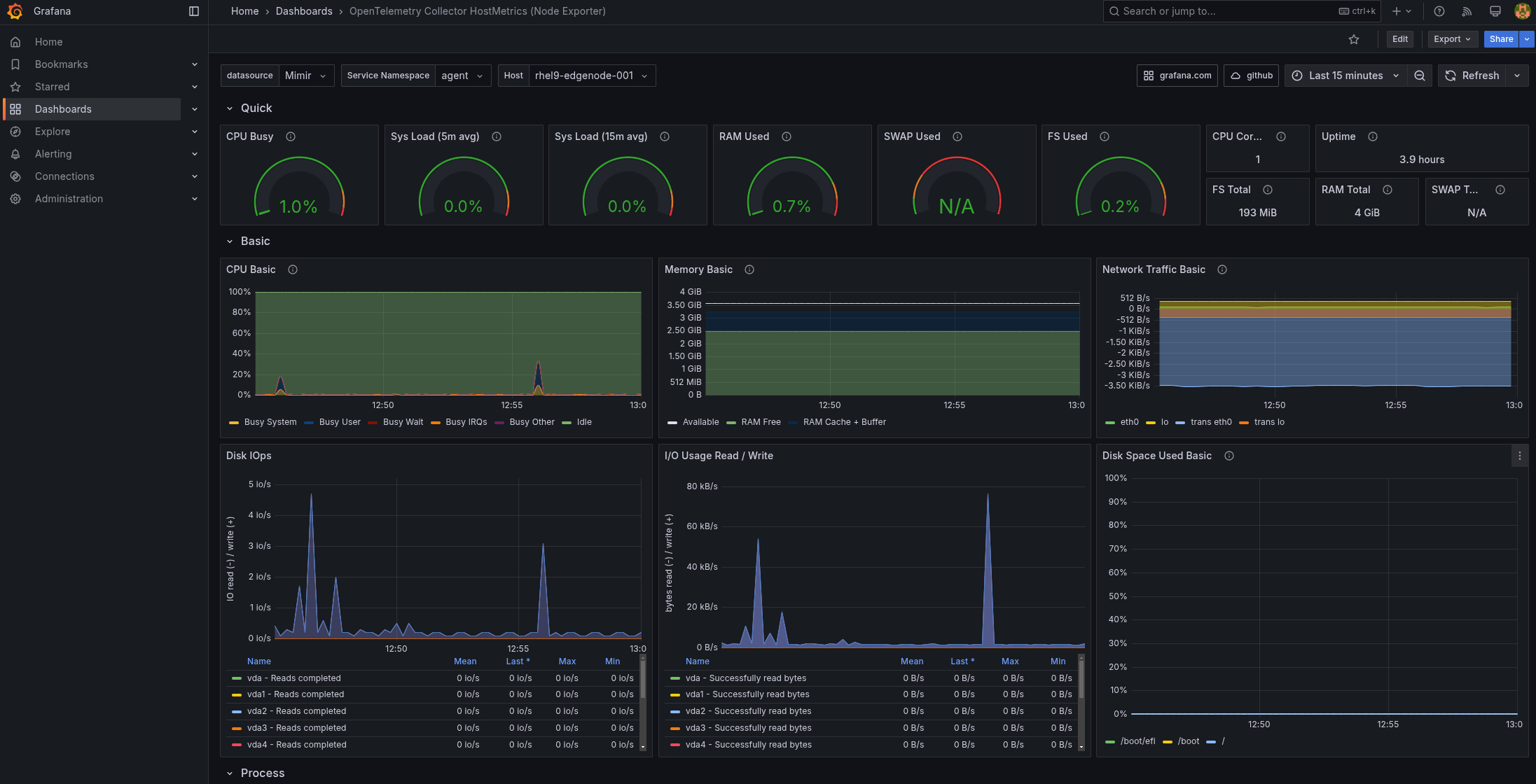The image size is (1536, 784).
Task: Select Last 15 minutes time range
Action: 1344,75
